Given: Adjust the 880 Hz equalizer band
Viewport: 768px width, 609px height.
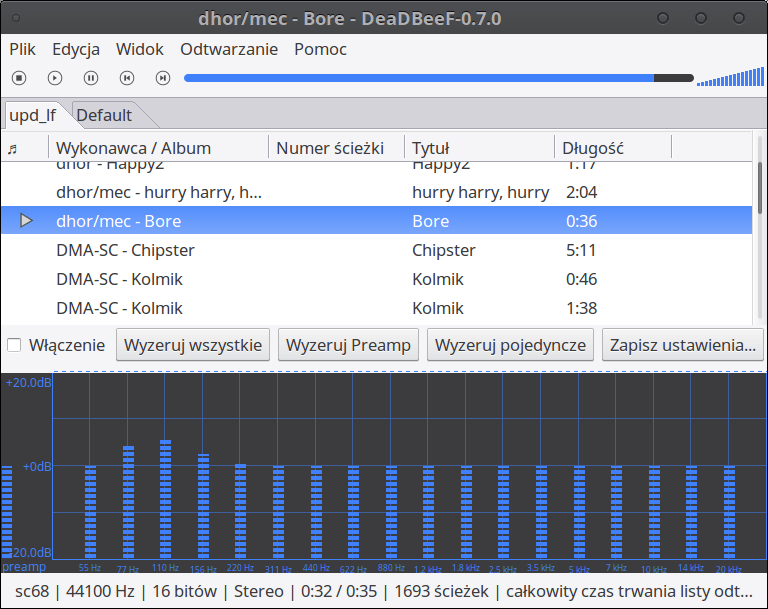Looking at the screenshot, I should 391,512.
